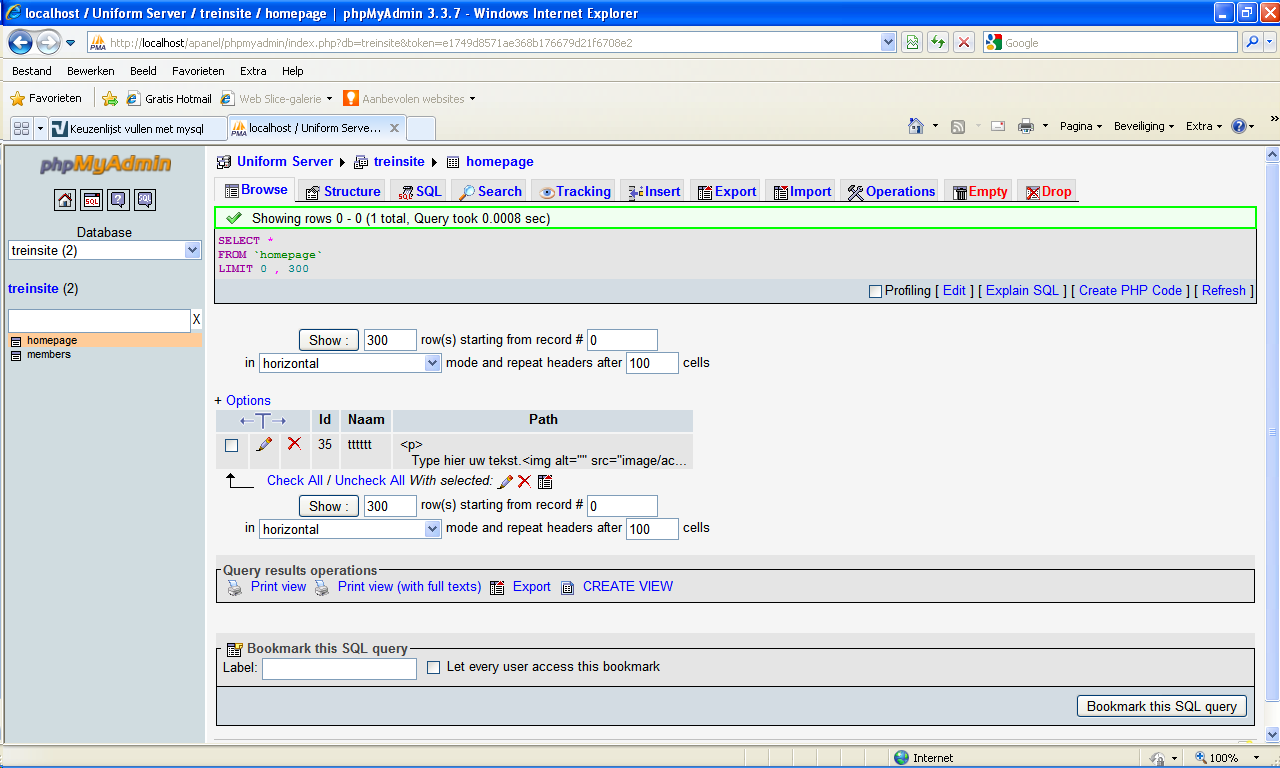This screenshot has width=1280, height=768.
Task: Click the bookmark Label text field
Action: 339,668
